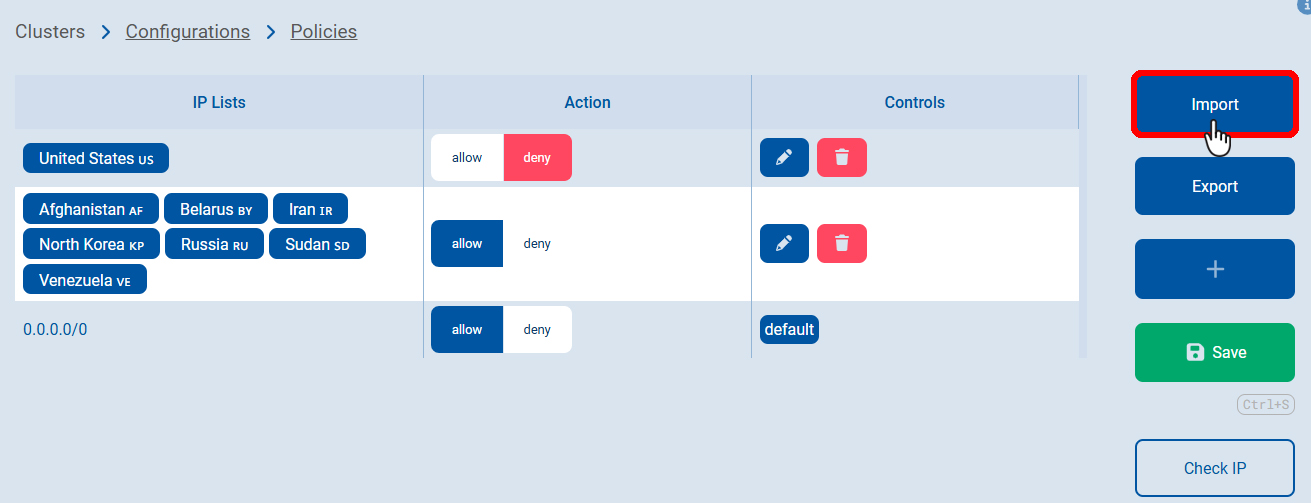Edit the Afghanistan policy row with pencil icon
Image resolution: width=1311 pixels, height=503 pixels.
[x=784, y=243]
